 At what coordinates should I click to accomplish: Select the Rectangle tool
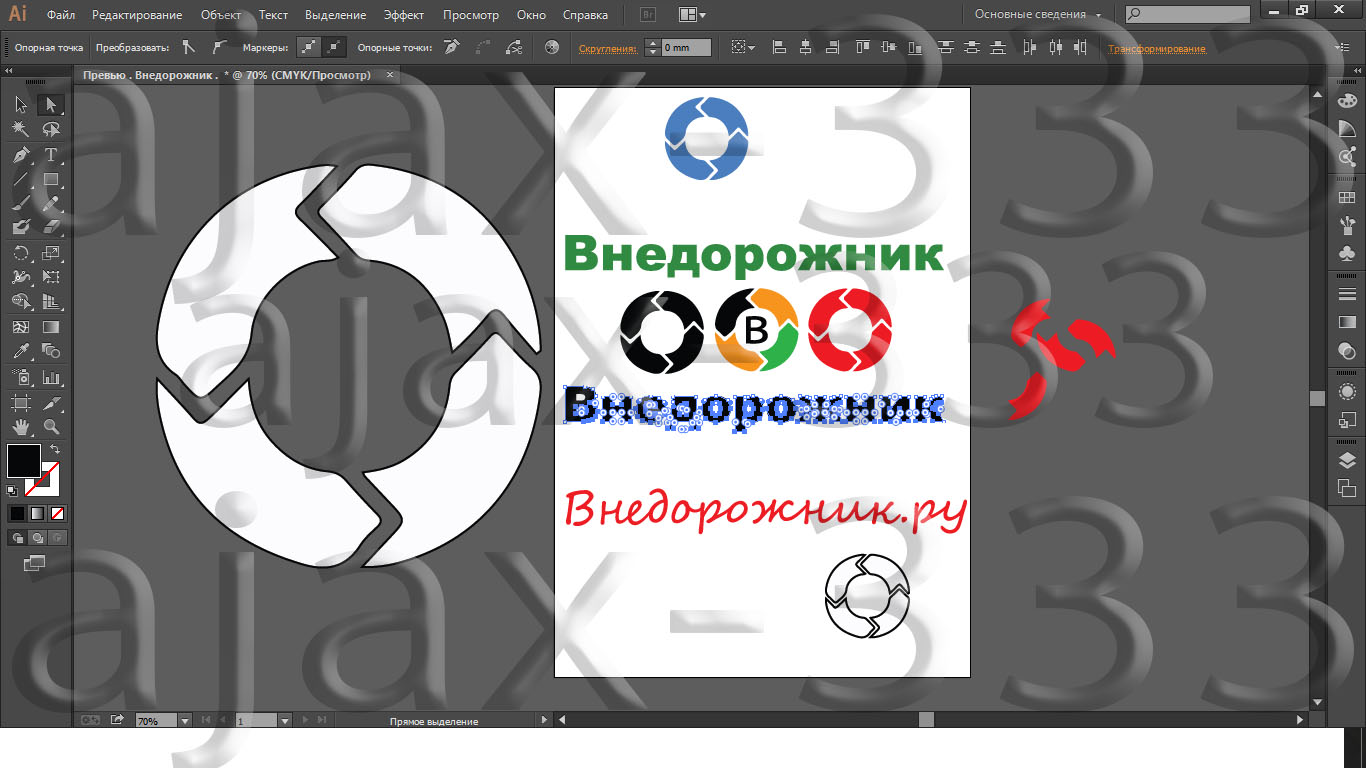[x=51, y=180]
